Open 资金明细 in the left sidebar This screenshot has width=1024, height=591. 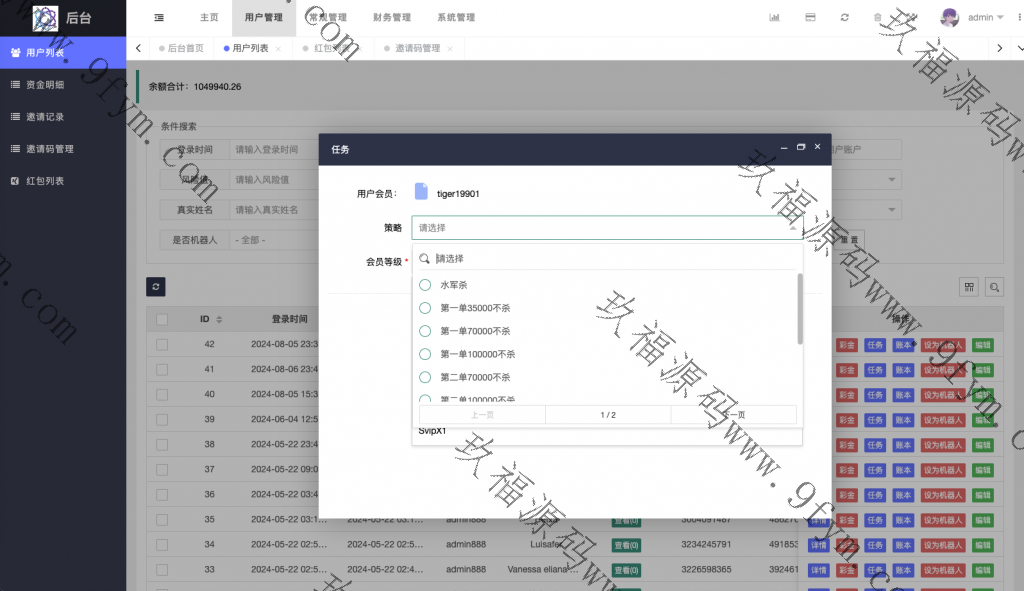pyautogui.click(x=44, y=85)
